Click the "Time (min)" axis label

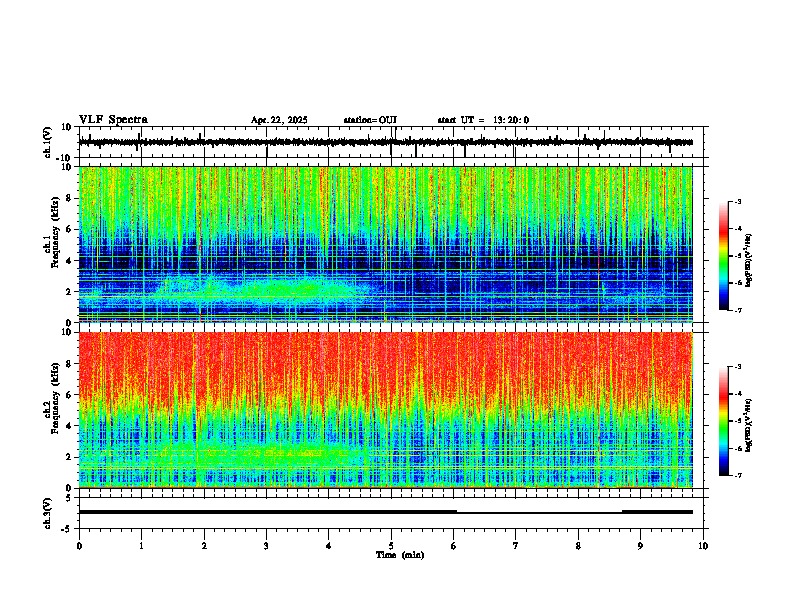point(400,555)
